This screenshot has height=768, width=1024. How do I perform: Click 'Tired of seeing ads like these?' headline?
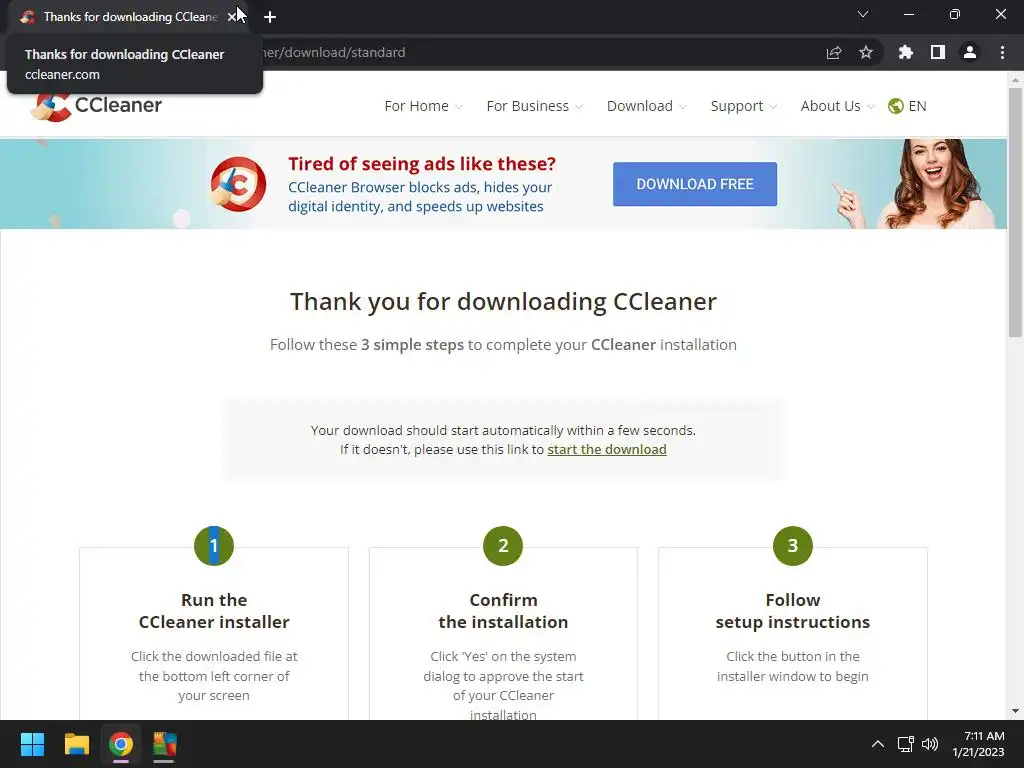422,163
